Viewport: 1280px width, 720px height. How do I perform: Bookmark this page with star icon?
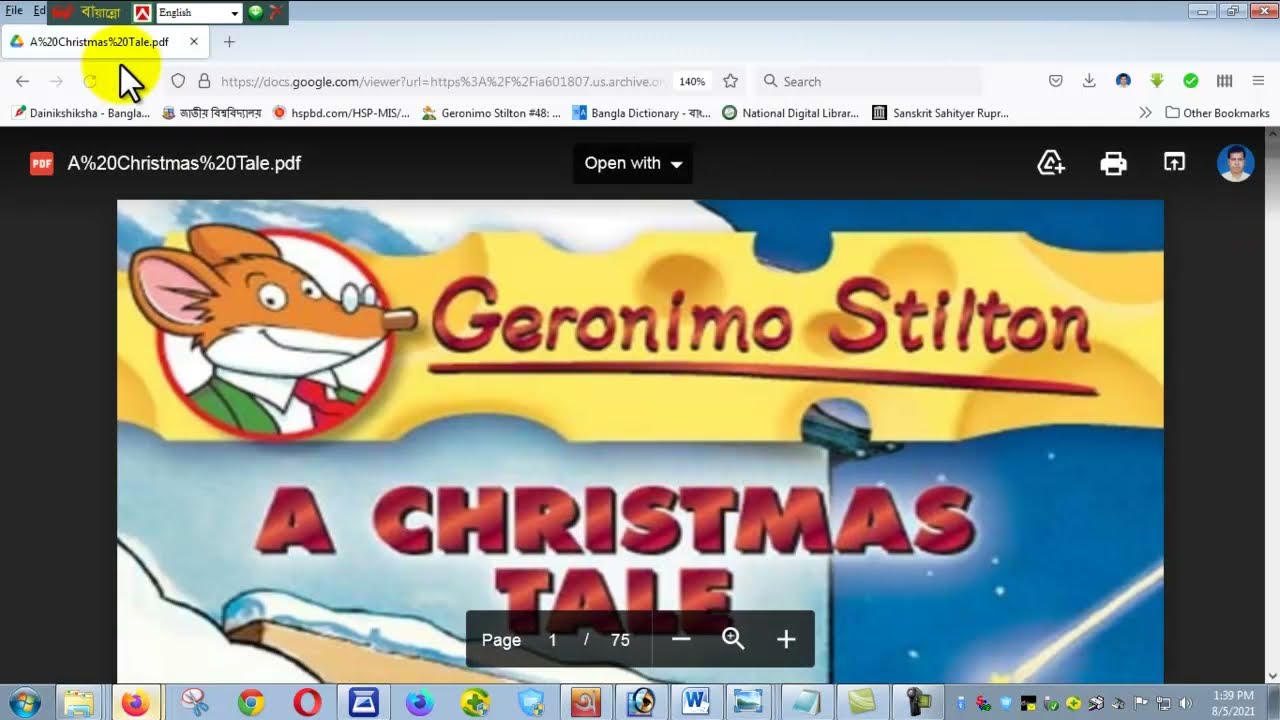[730, 81]
